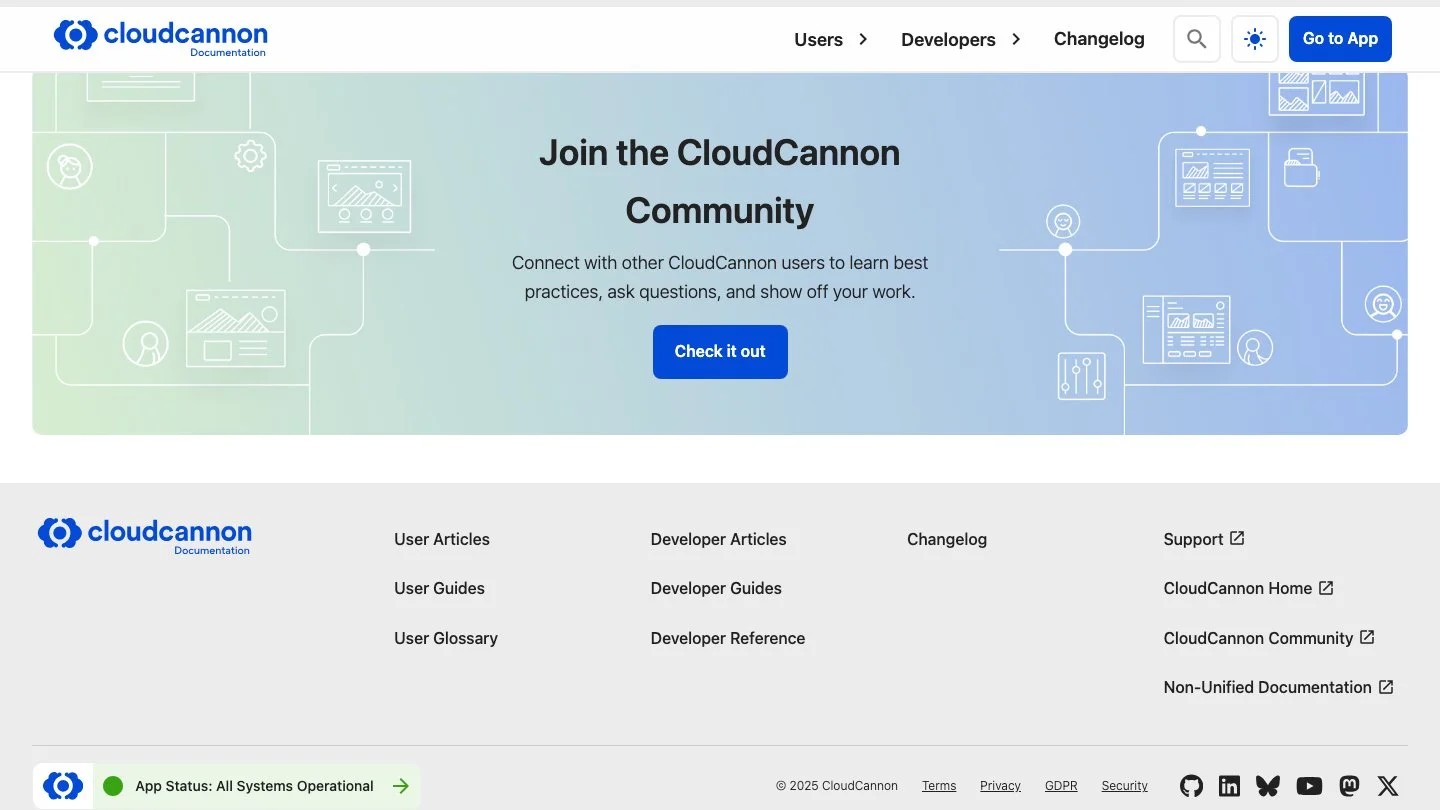This screenshot has width=1440, height=810.
Task: Click external-link icon next to Support
Action: coord(1237,538)
